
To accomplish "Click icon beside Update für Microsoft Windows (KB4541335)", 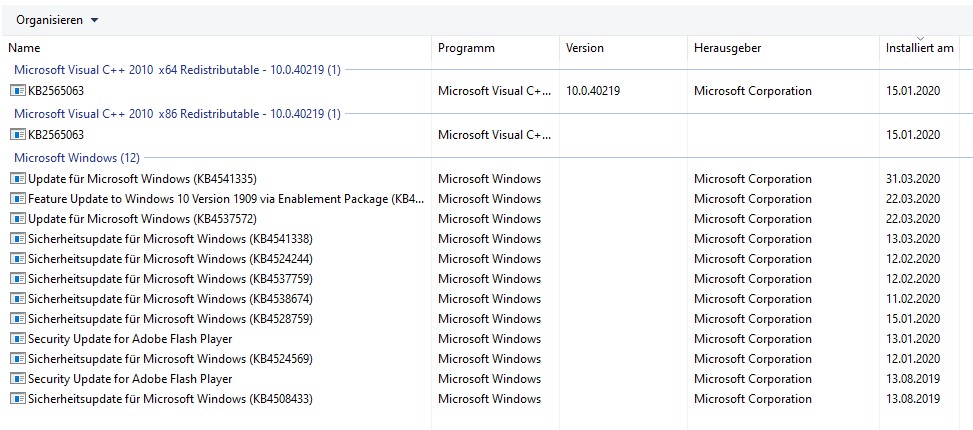I will (18, 179).
